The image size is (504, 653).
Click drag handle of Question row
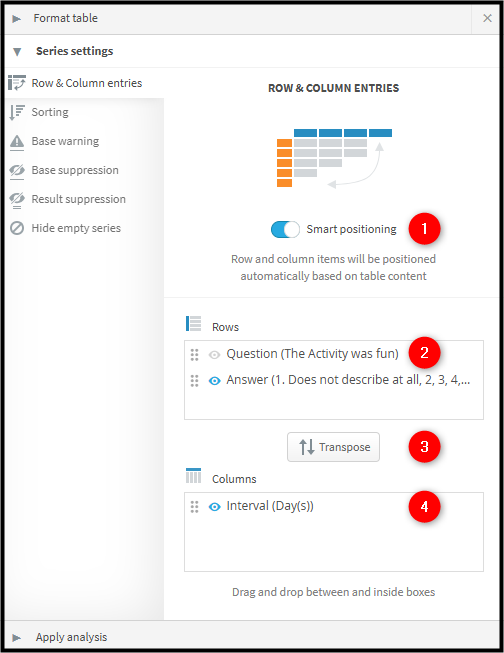[x=195, y=354]
